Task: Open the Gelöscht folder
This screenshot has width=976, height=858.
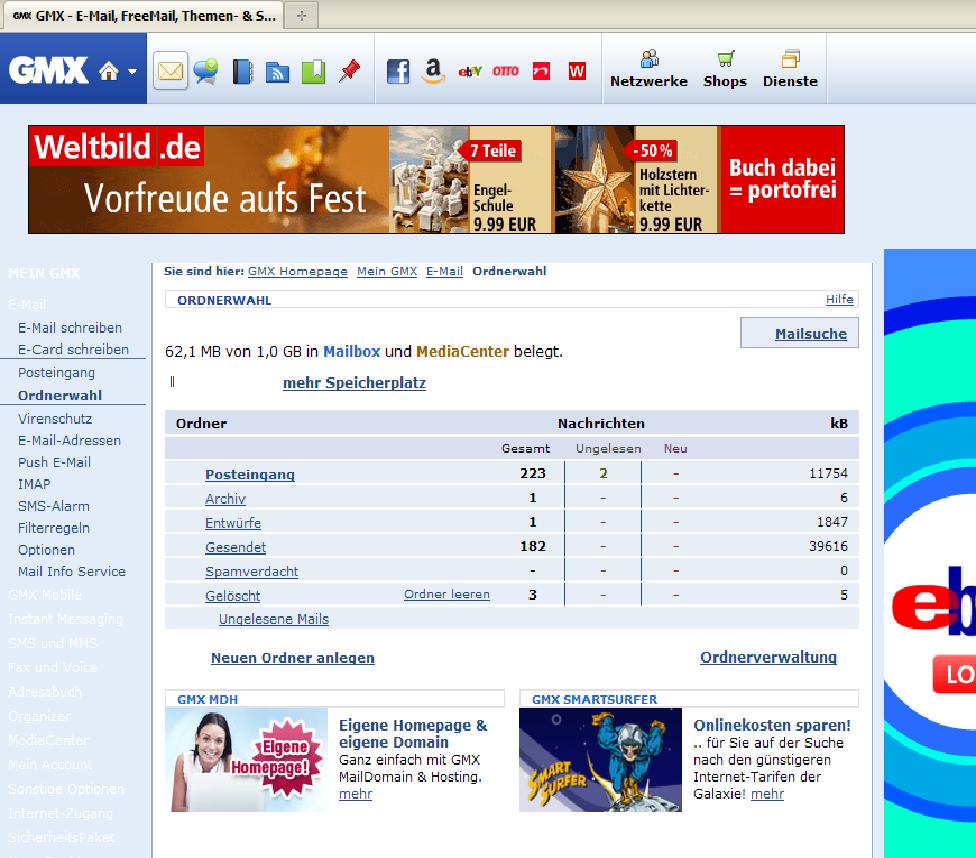Action: 232,596
